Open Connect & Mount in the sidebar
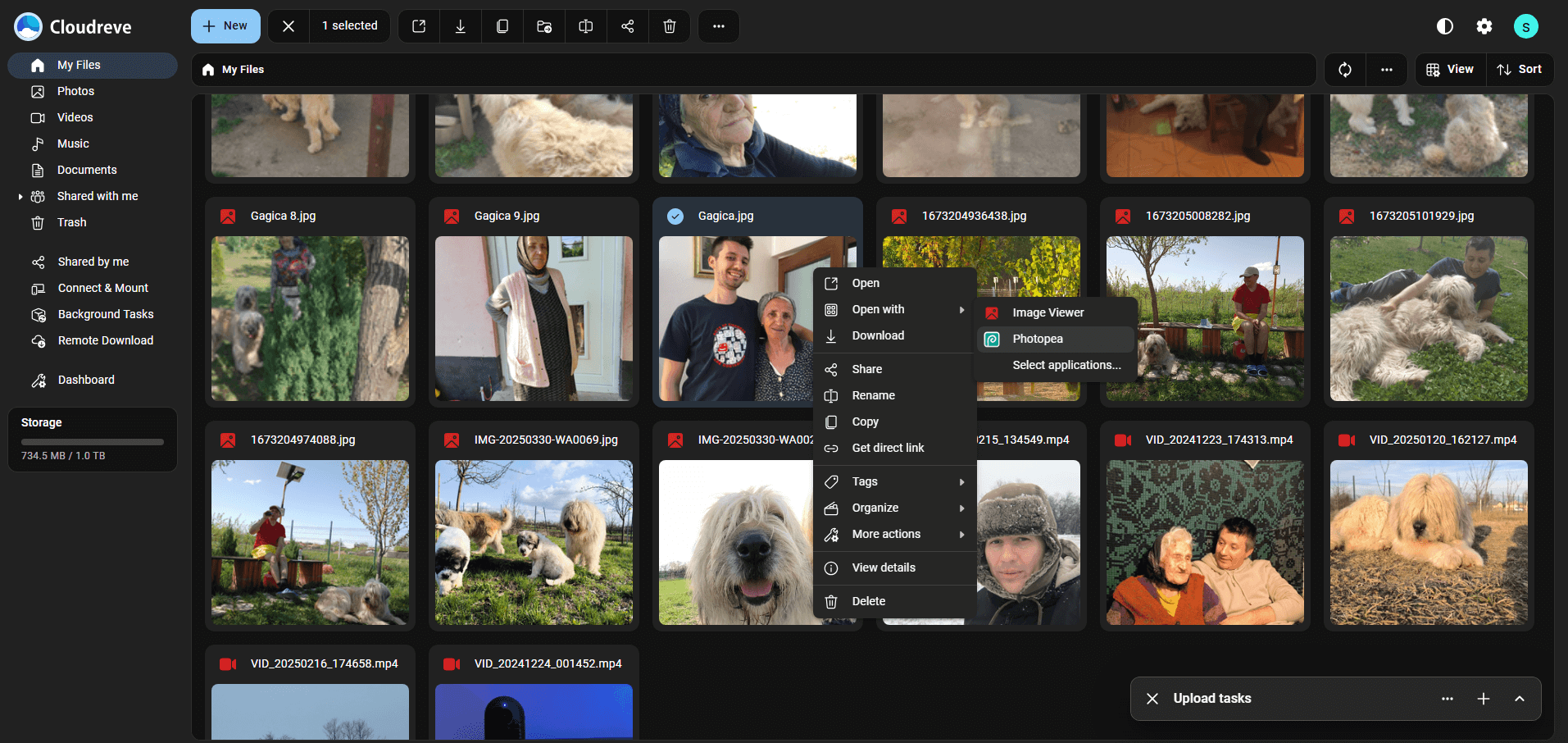The image size is (1568, 743). (x=92, y=288)
